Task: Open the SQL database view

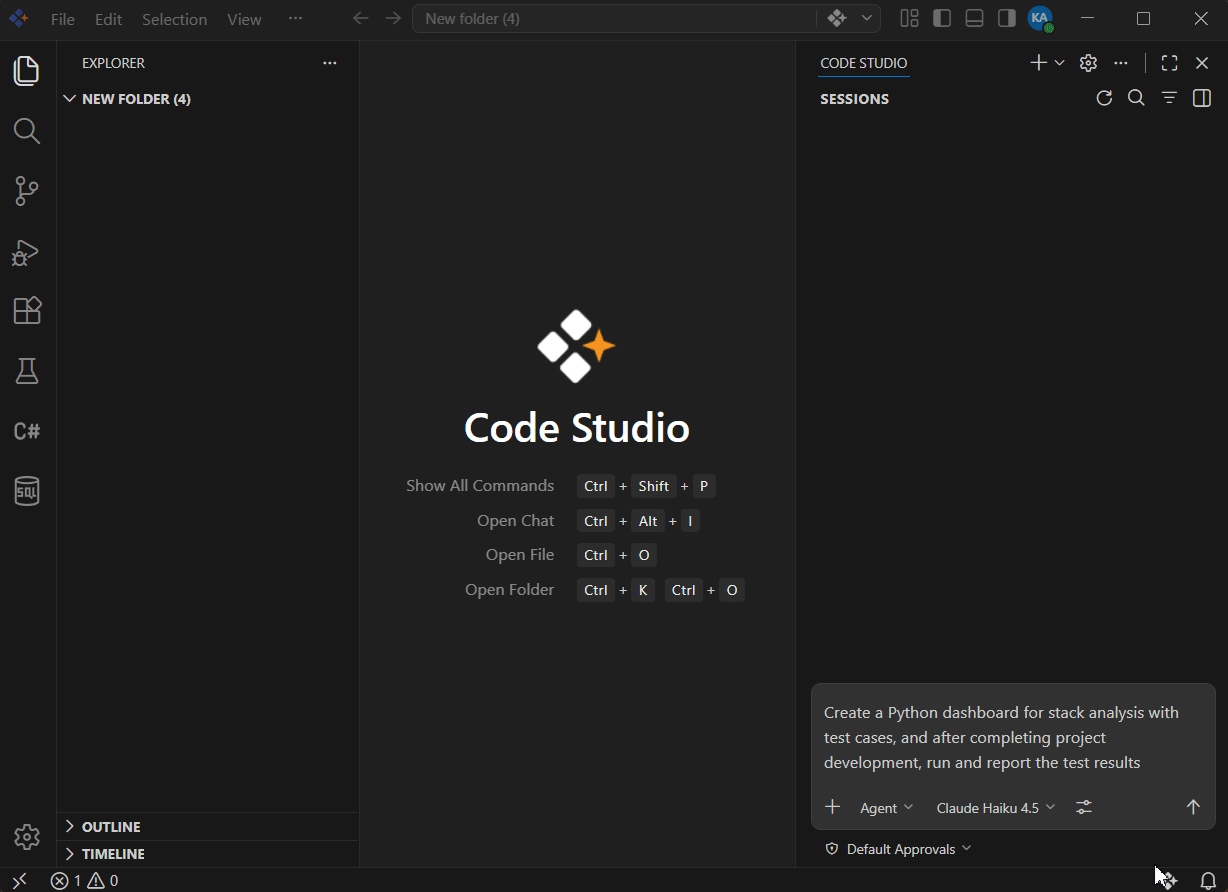Action: [27, 491]
